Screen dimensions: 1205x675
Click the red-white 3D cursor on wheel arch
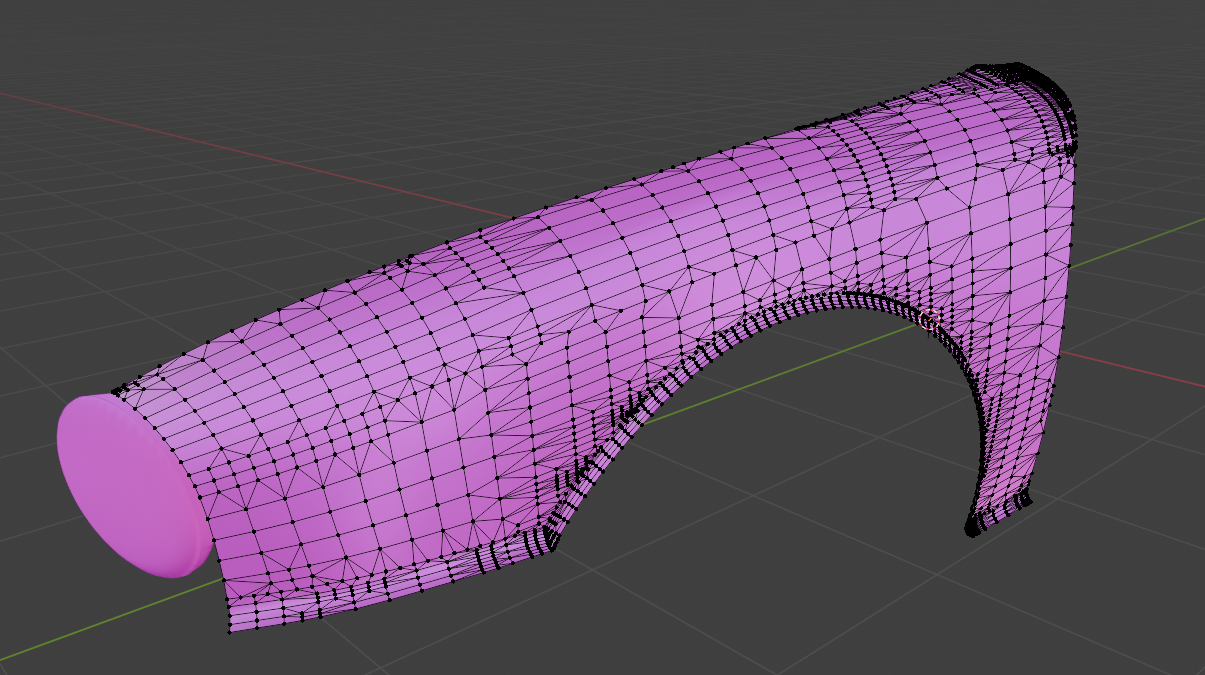click(x=927, y=321)
